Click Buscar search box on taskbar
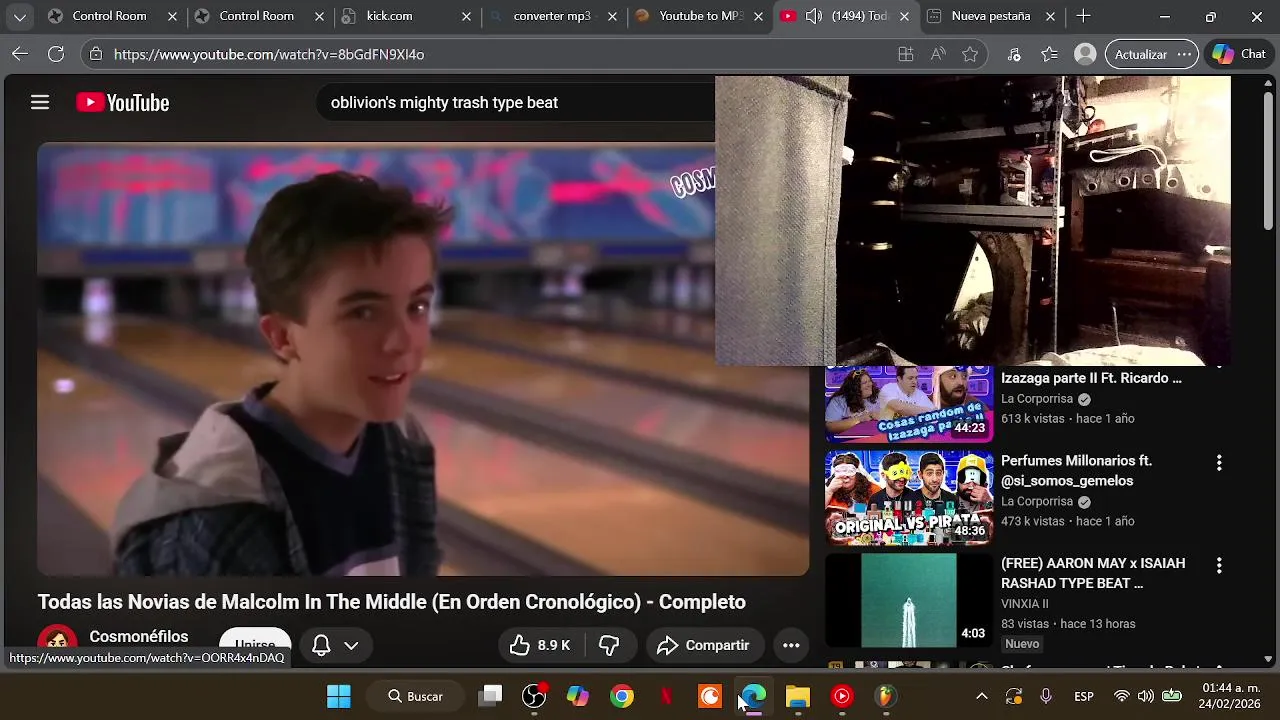The image size is (1280, 720). [x=415, y=696]
